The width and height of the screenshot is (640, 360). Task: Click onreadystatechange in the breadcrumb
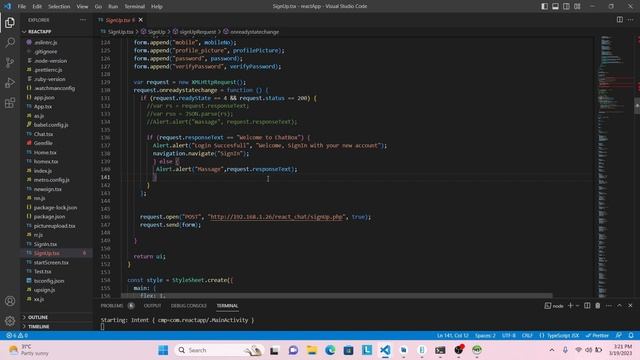(x=254, y=32)
